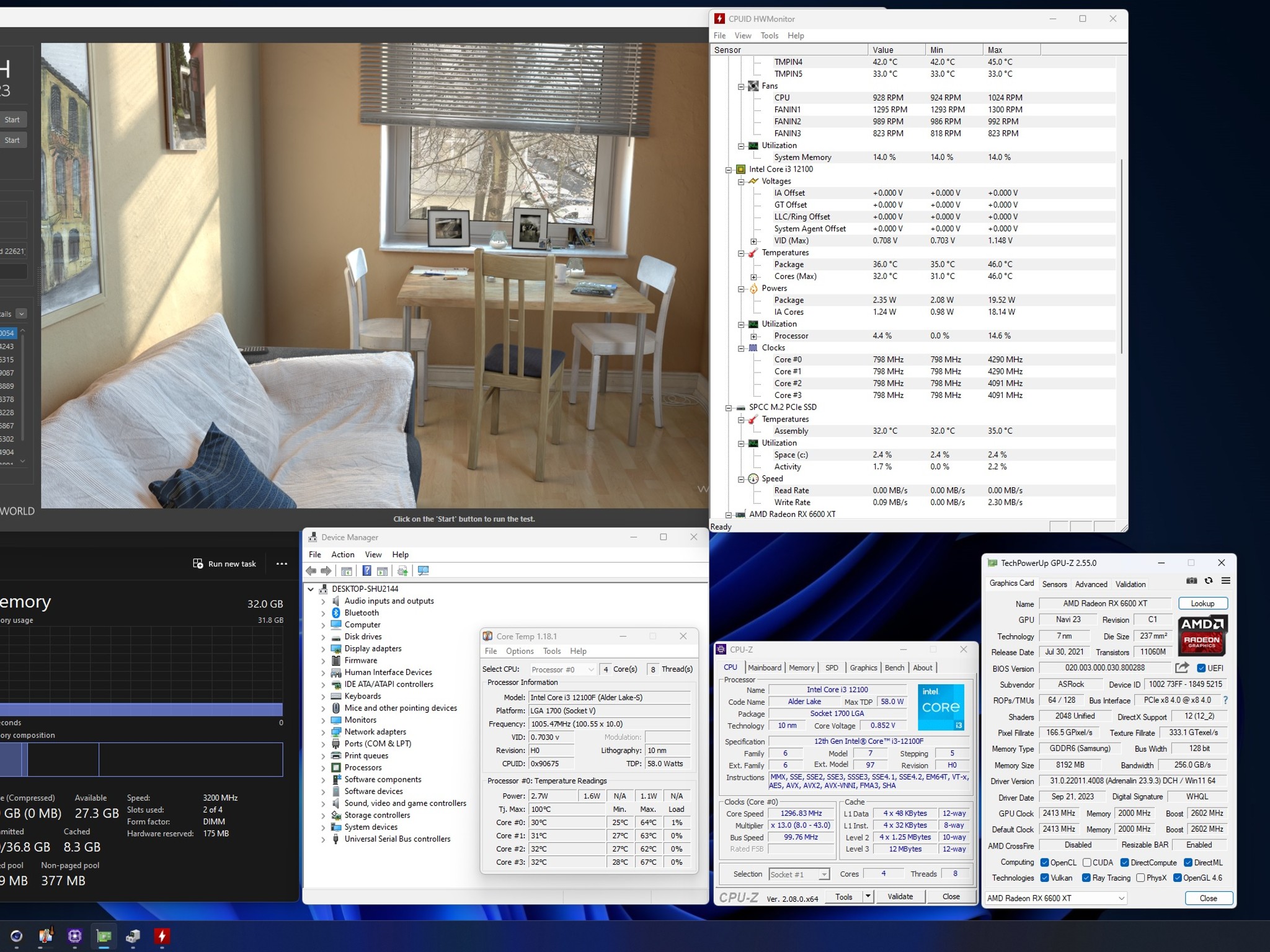Open Core Temp from the taskbar
This screenshot has width=1270, height=952.
pyautogui.click(x=46, y=936)
